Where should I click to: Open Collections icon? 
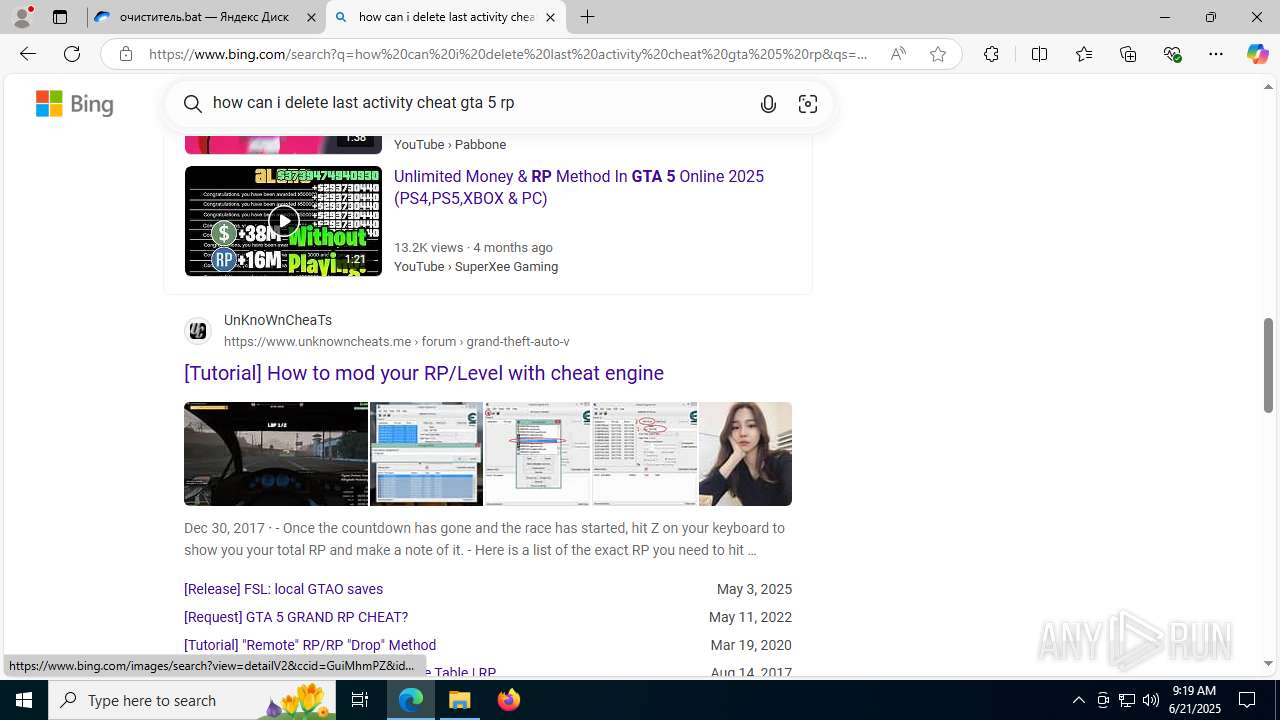tap(1128, 54)
